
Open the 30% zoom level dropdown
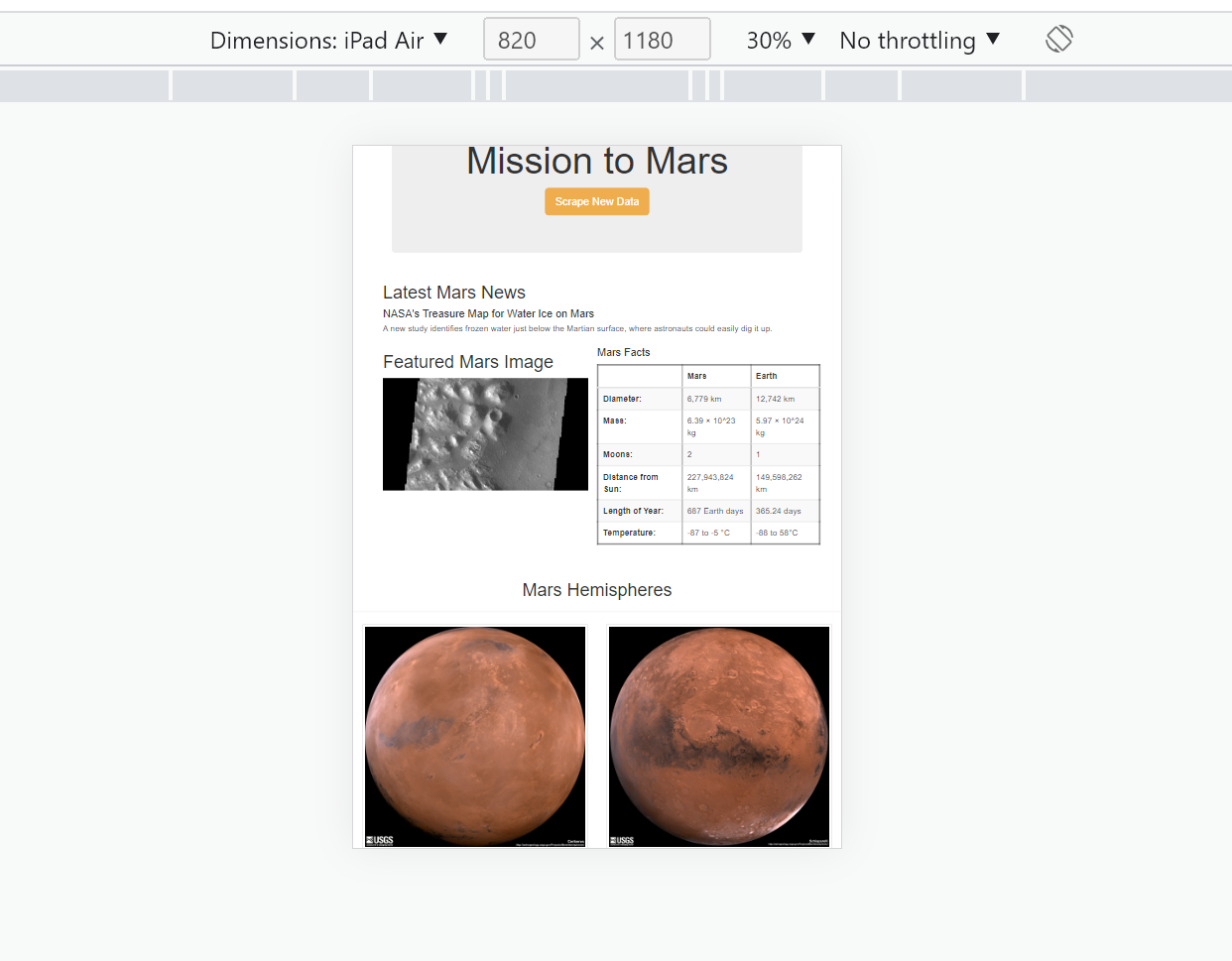point(781,41)
